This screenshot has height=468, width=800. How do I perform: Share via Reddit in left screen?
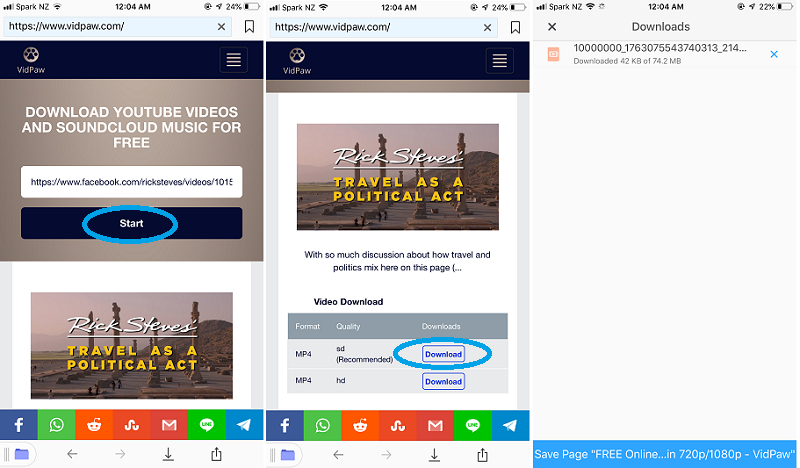(x=94, y=425)
